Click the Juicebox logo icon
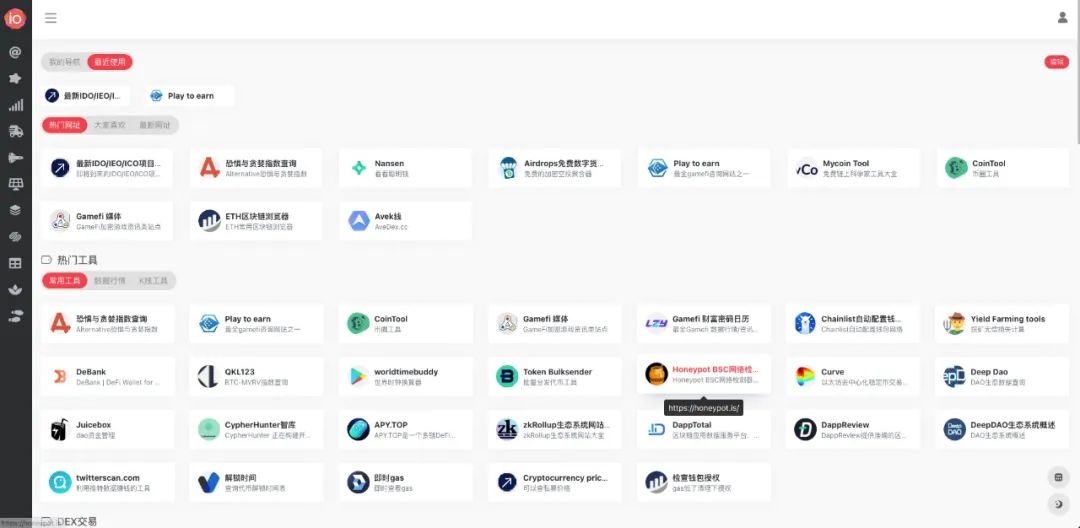 (60, 430)
